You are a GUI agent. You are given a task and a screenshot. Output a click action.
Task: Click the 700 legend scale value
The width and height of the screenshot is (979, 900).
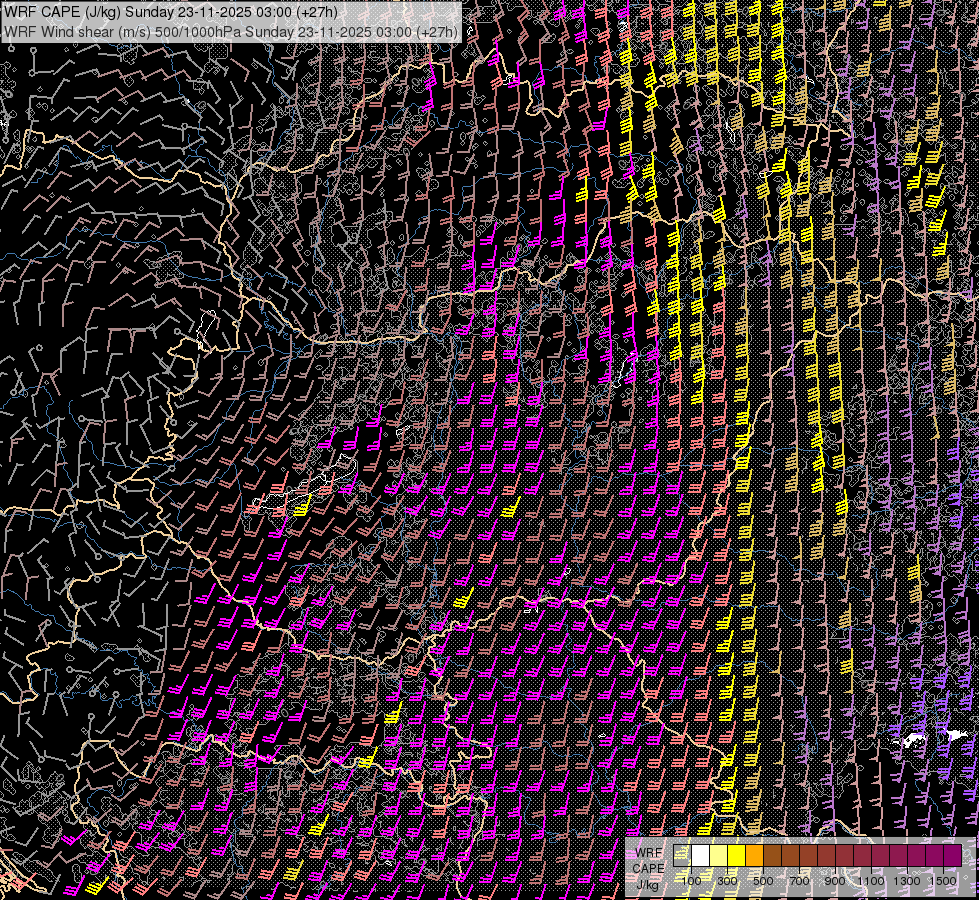pos(799,881)
